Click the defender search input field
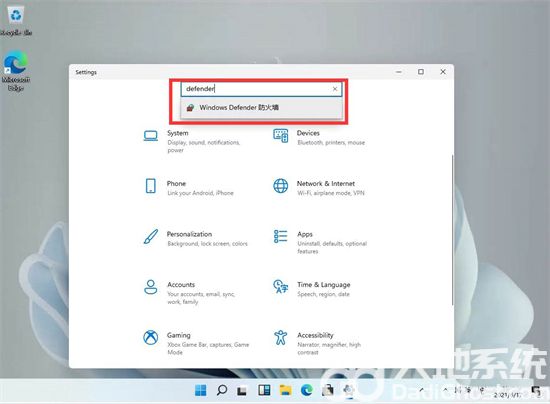 click(x=261, y=89)
